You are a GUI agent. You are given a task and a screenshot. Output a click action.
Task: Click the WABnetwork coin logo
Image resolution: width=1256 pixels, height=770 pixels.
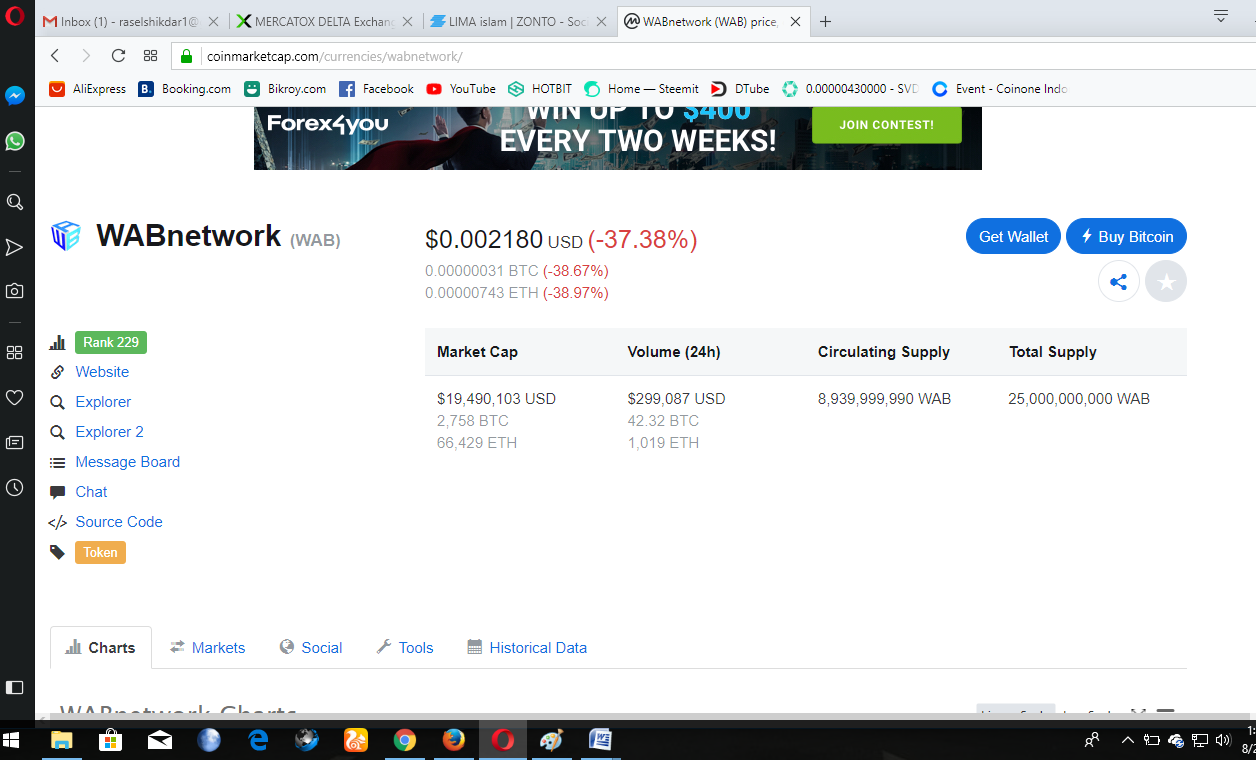point(65,236)
